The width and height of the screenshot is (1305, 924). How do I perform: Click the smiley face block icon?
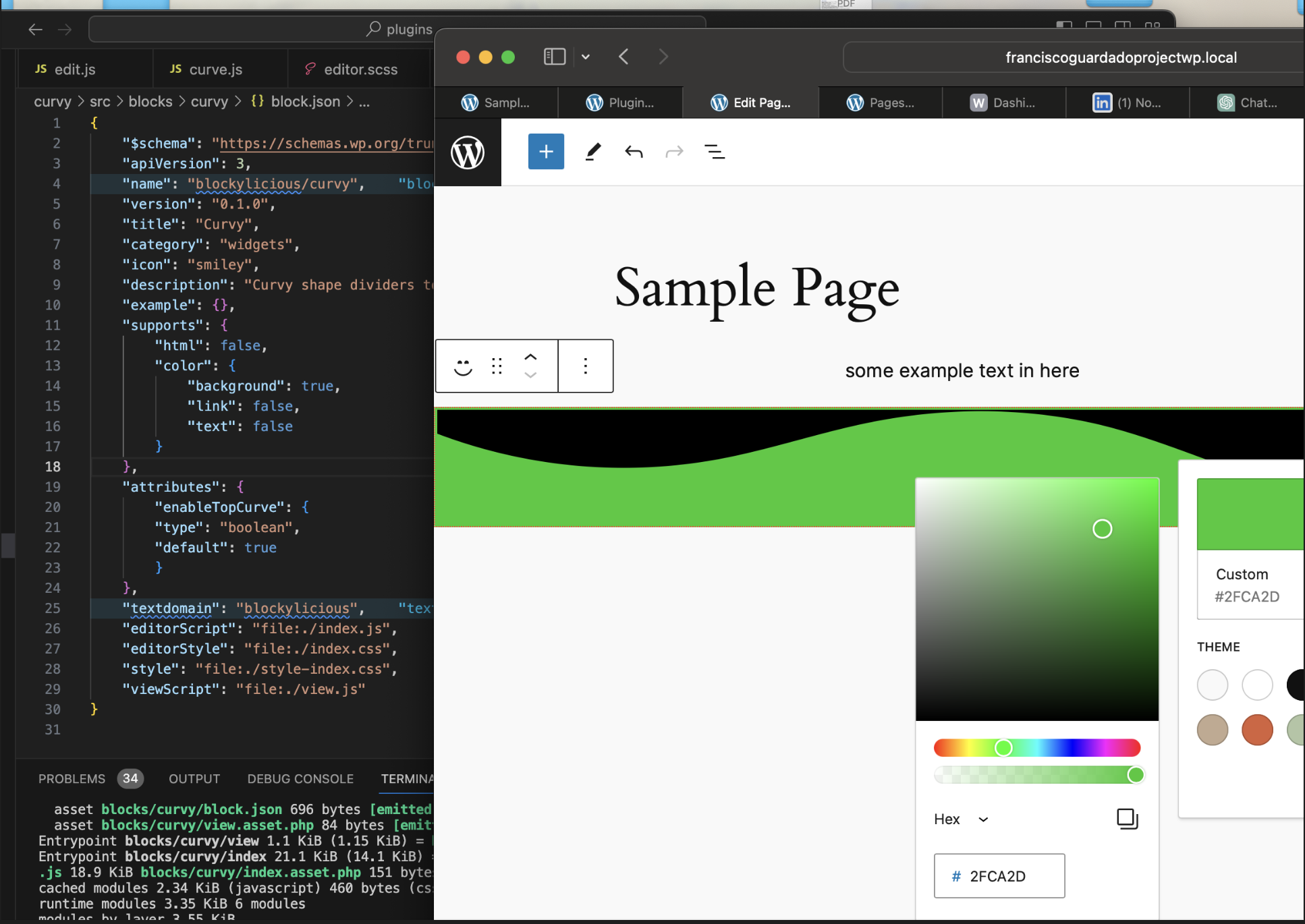pyautogui.click(x=463, y=366)
